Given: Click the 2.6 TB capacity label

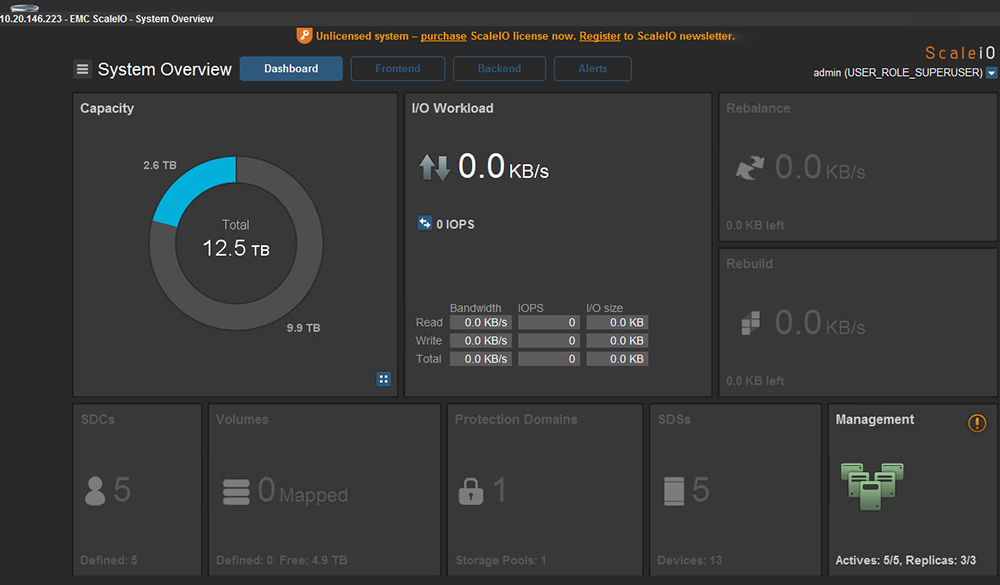Looking at the screenshot, I should pyautogui.click(x=159, y=165).
